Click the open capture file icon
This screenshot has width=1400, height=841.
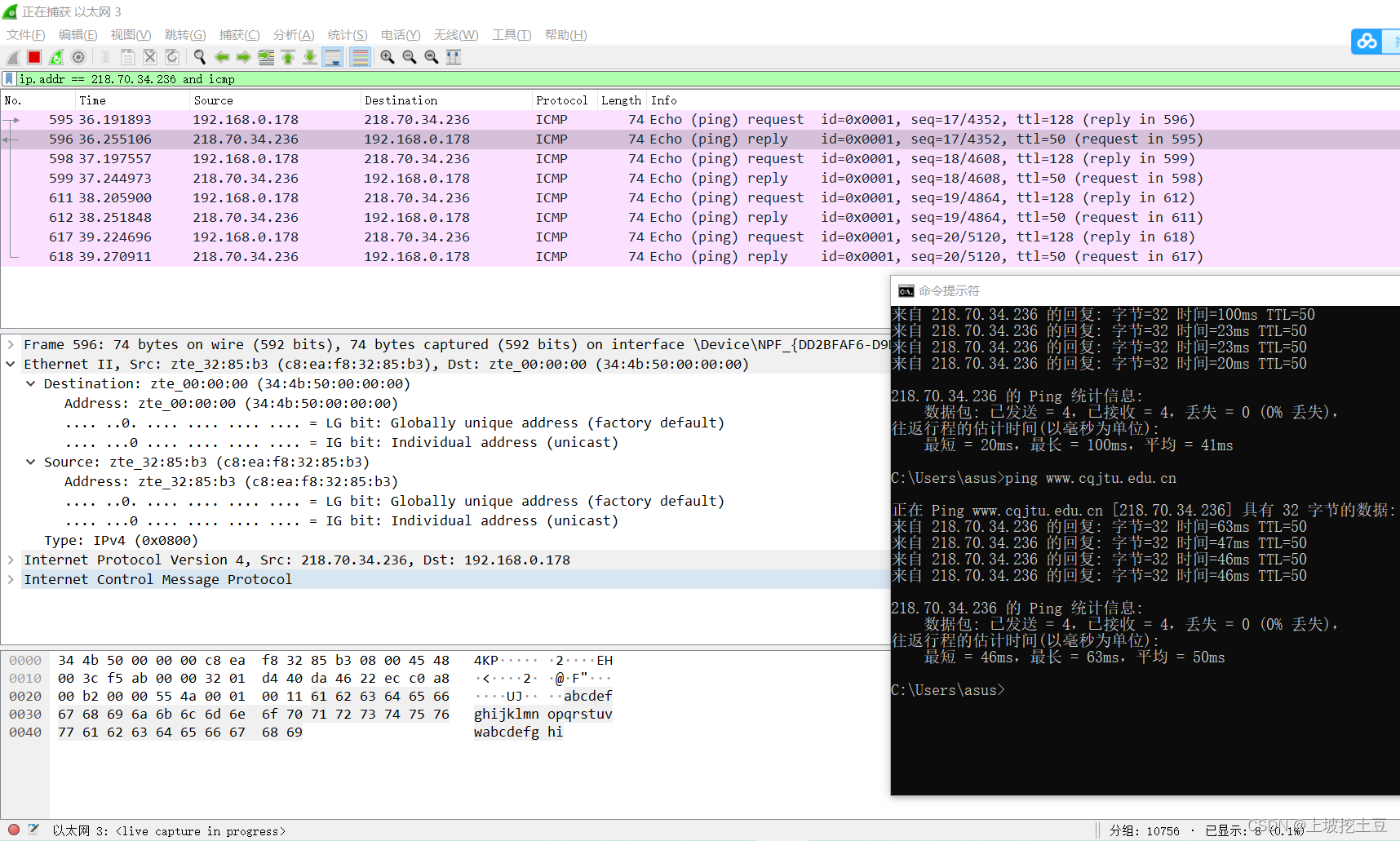[105, 57]
